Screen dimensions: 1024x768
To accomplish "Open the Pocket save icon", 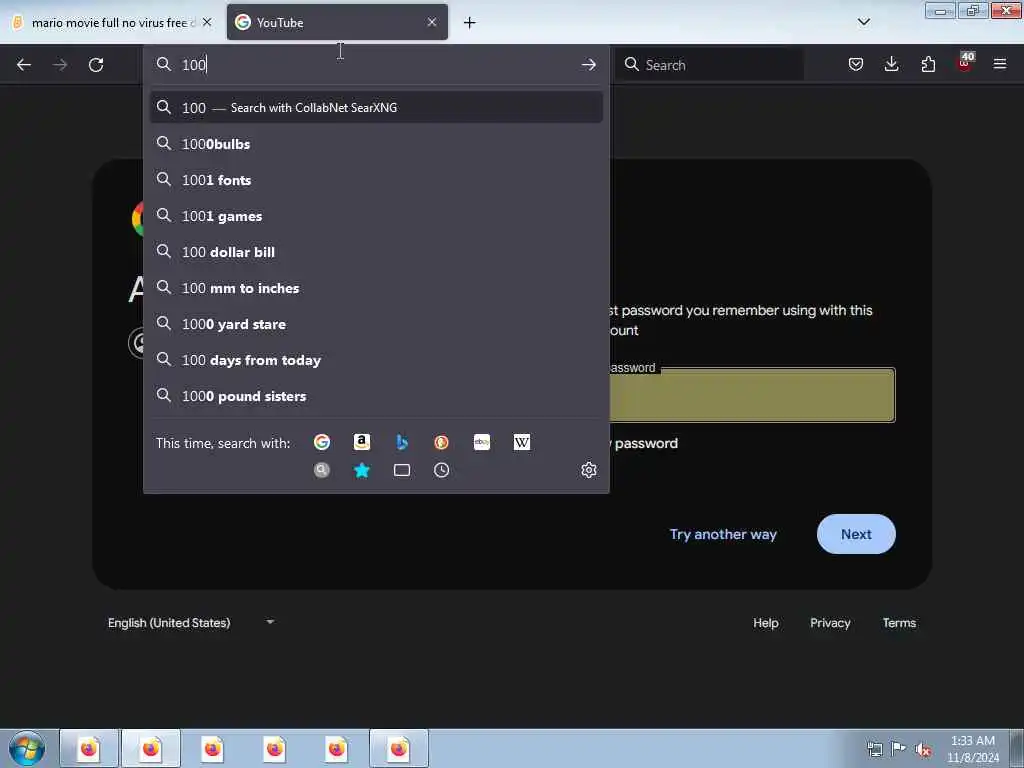I will (x=856, y=64).
